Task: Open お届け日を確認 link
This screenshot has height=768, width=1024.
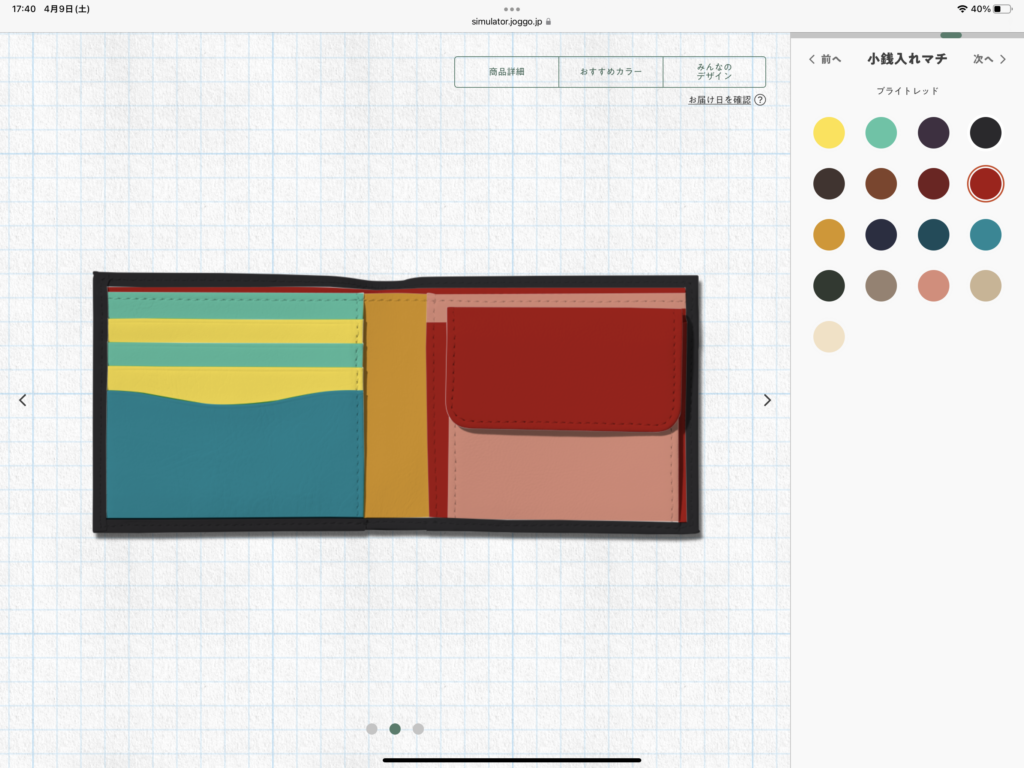Action: (x=719, y=100)
